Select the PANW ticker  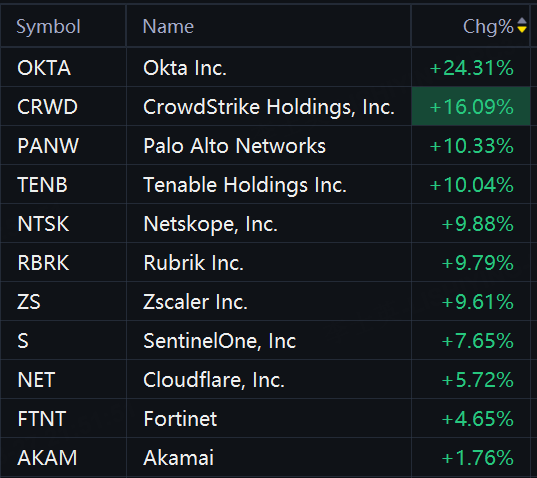48,146
